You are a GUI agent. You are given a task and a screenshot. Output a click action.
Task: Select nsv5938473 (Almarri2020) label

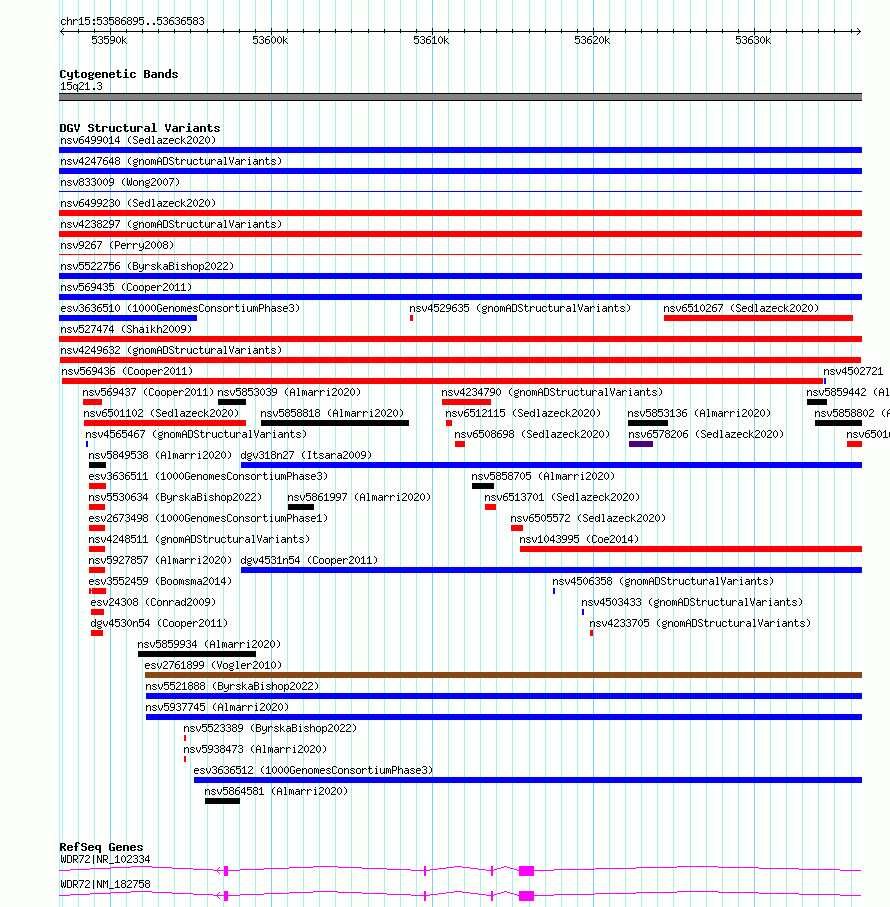pyautogui.click(x=256, y=749)
